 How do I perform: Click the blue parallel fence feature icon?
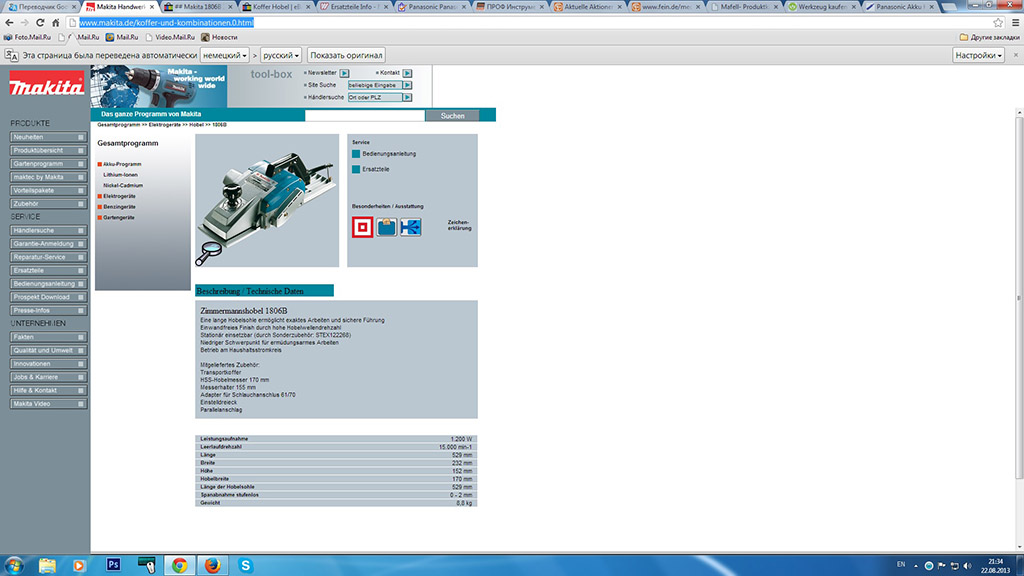[x=411, y=227]
